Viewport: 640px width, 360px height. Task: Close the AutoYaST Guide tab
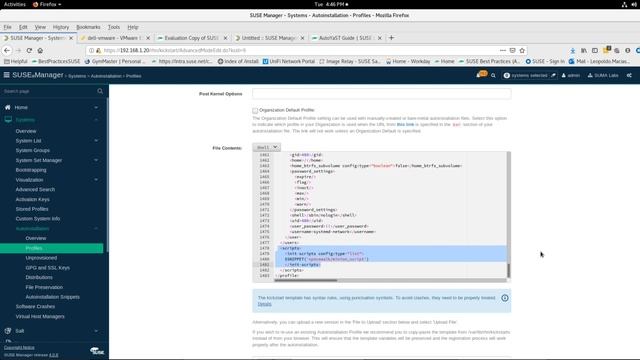[x=380, y=38]
